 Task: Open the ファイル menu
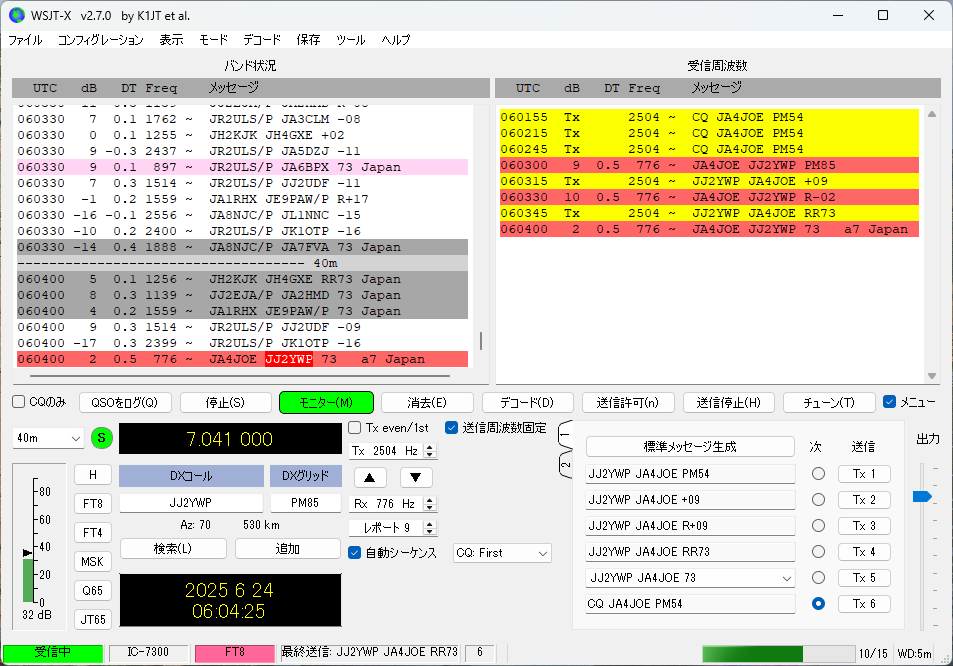pos(26,40)
